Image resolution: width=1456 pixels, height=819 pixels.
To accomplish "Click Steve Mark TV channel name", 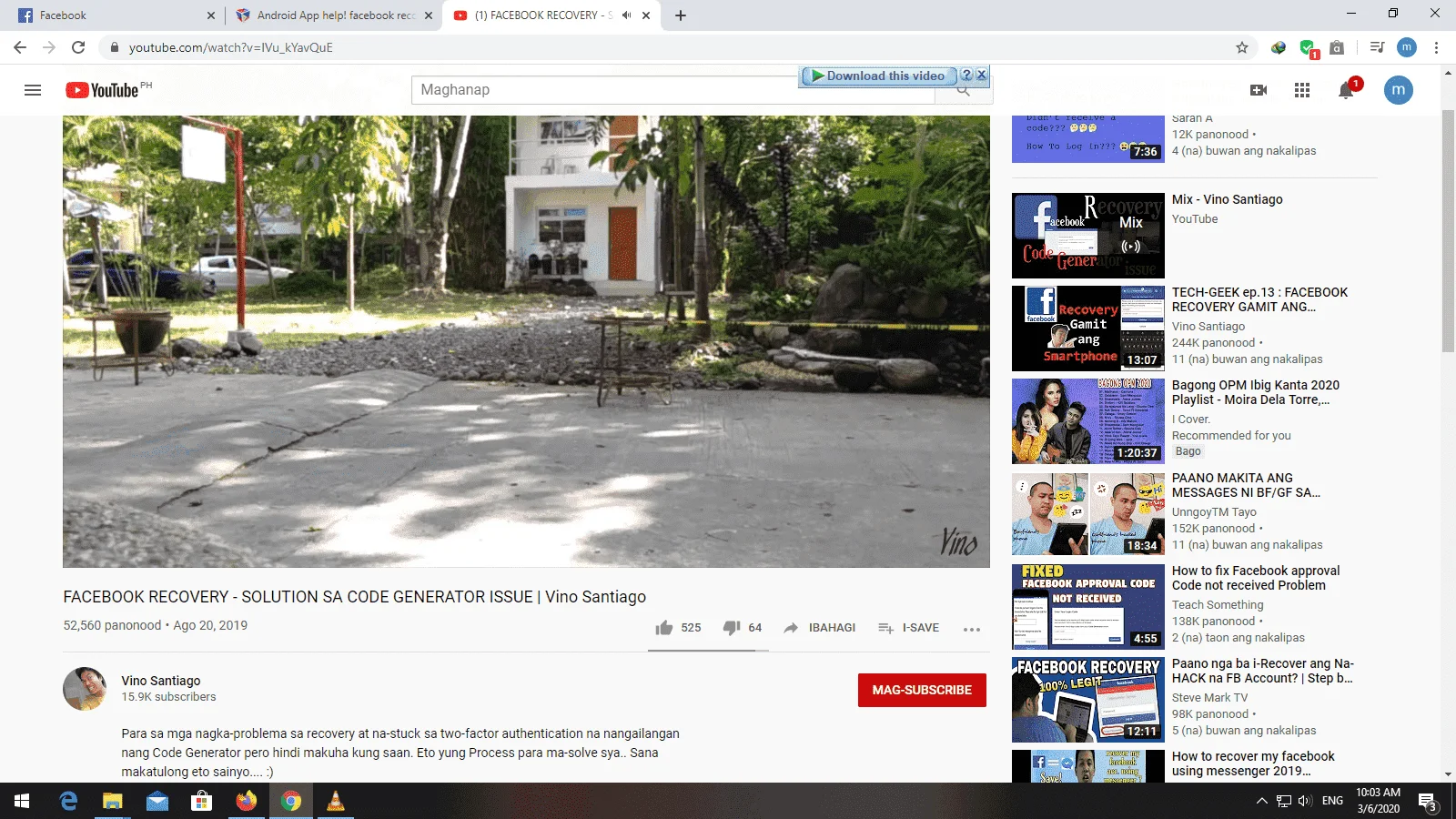I will click(1209, 698).
